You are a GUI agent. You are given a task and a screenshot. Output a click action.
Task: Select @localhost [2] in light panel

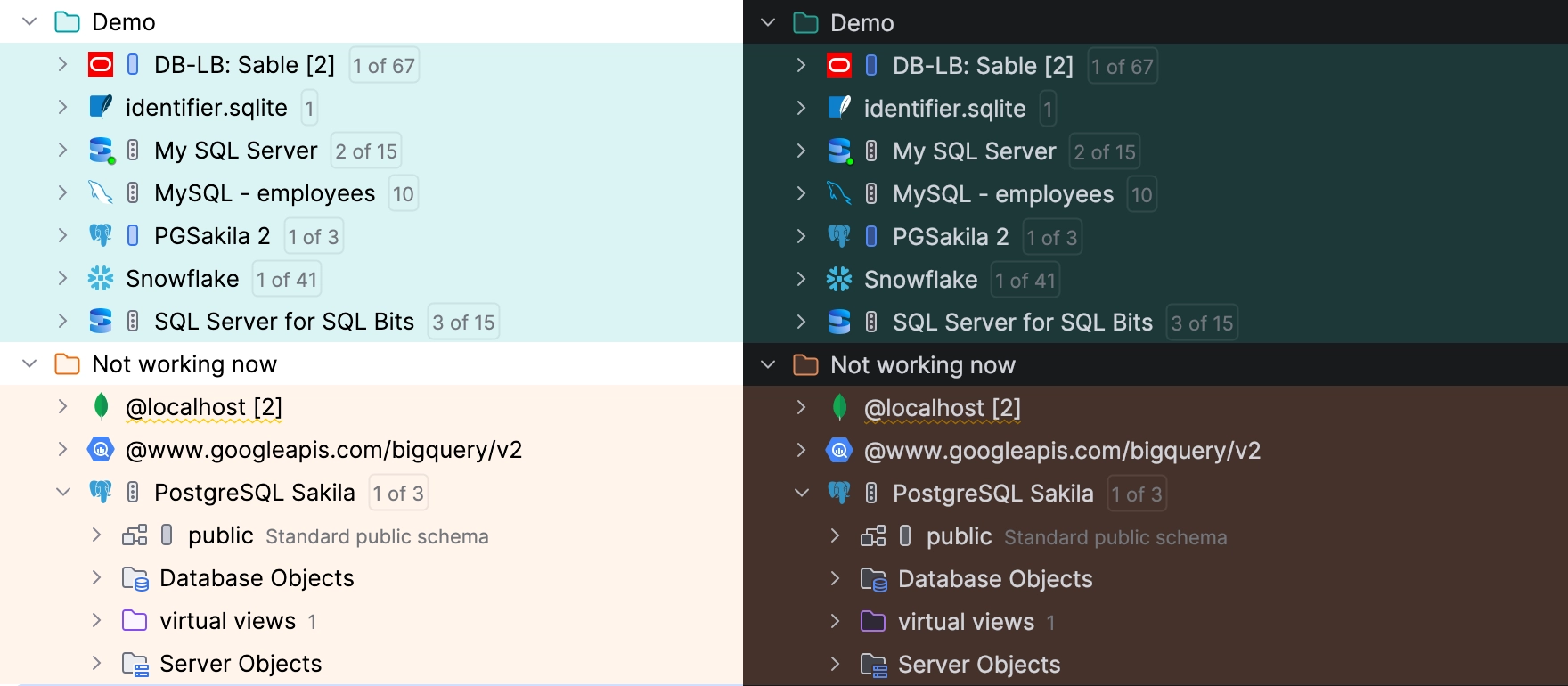point(204,407)
